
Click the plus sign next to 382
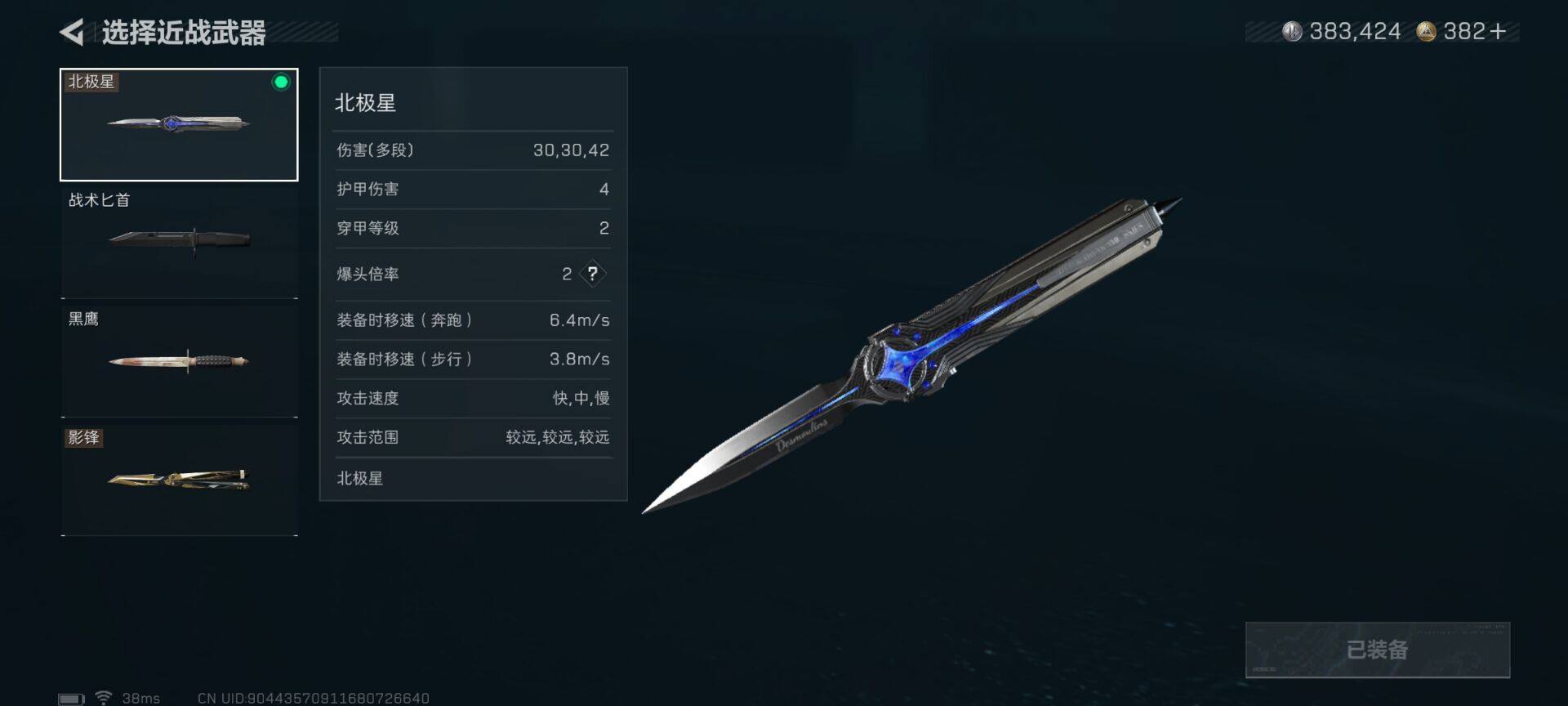point(1498,32)
